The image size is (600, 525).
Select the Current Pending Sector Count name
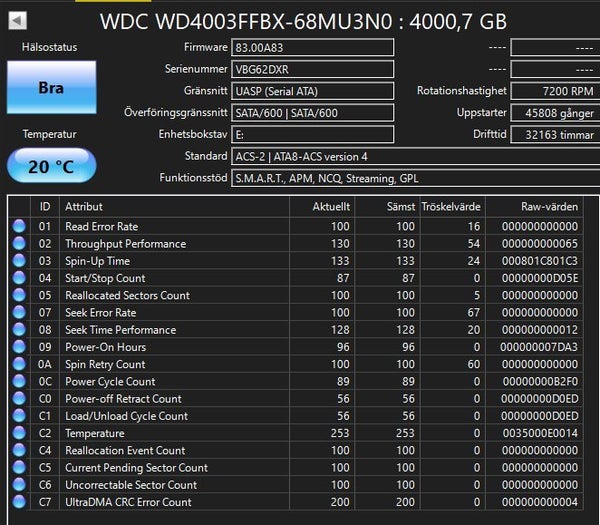point(136,468)
